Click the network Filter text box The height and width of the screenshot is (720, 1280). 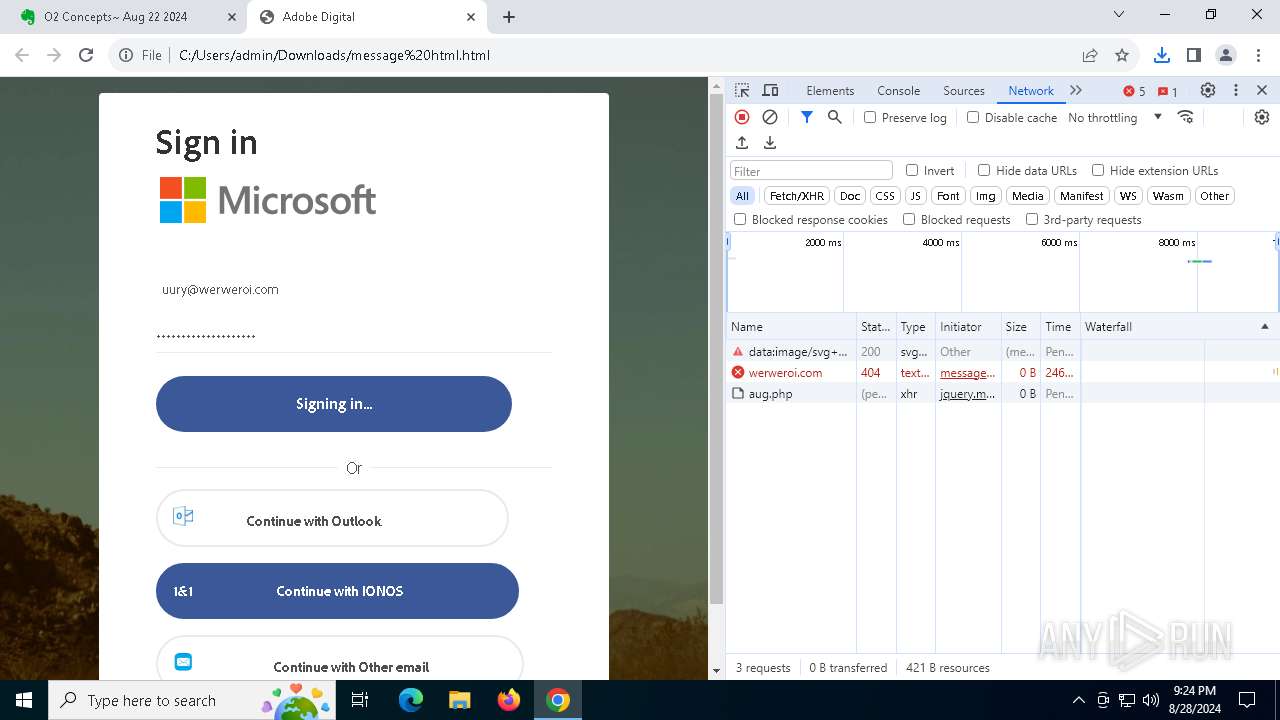tap(811, 171)
